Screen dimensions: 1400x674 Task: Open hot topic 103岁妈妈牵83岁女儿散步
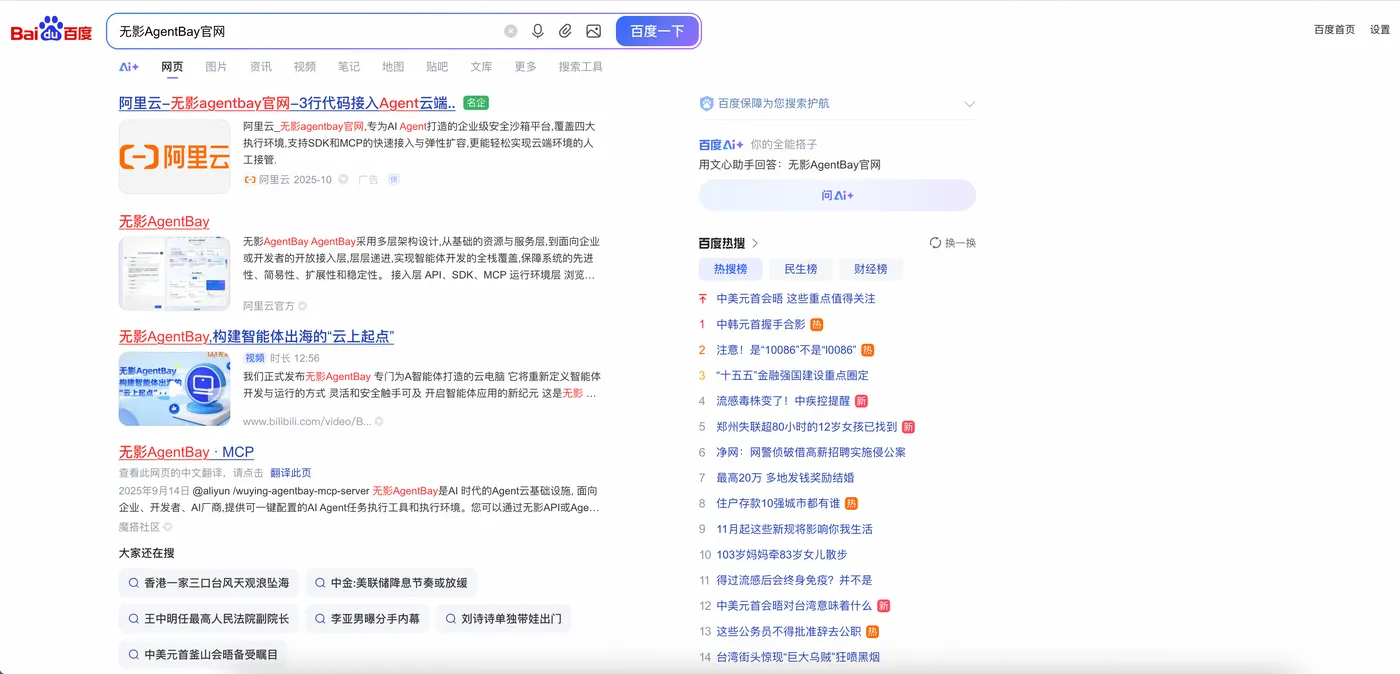(x=782, y=555)
